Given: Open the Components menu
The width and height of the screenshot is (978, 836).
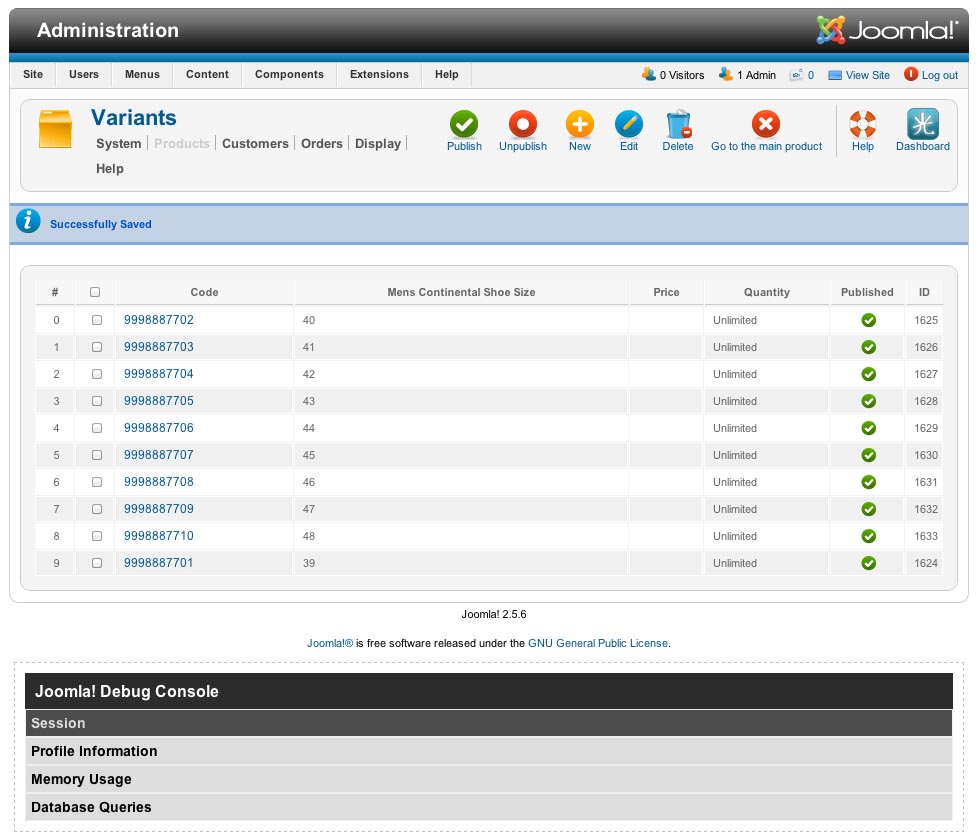Looking at the screenshot, I should point(289,74).
